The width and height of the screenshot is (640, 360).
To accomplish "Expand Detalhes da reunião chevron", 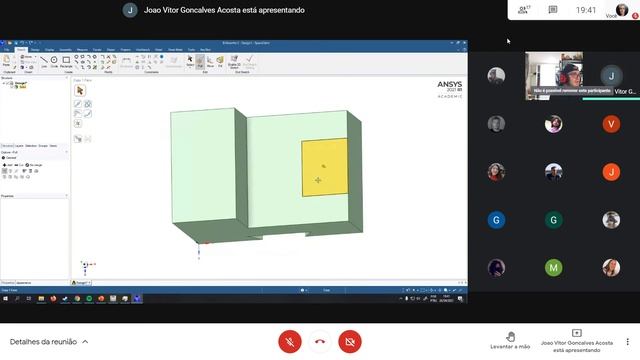I will (x=85, y=342).
